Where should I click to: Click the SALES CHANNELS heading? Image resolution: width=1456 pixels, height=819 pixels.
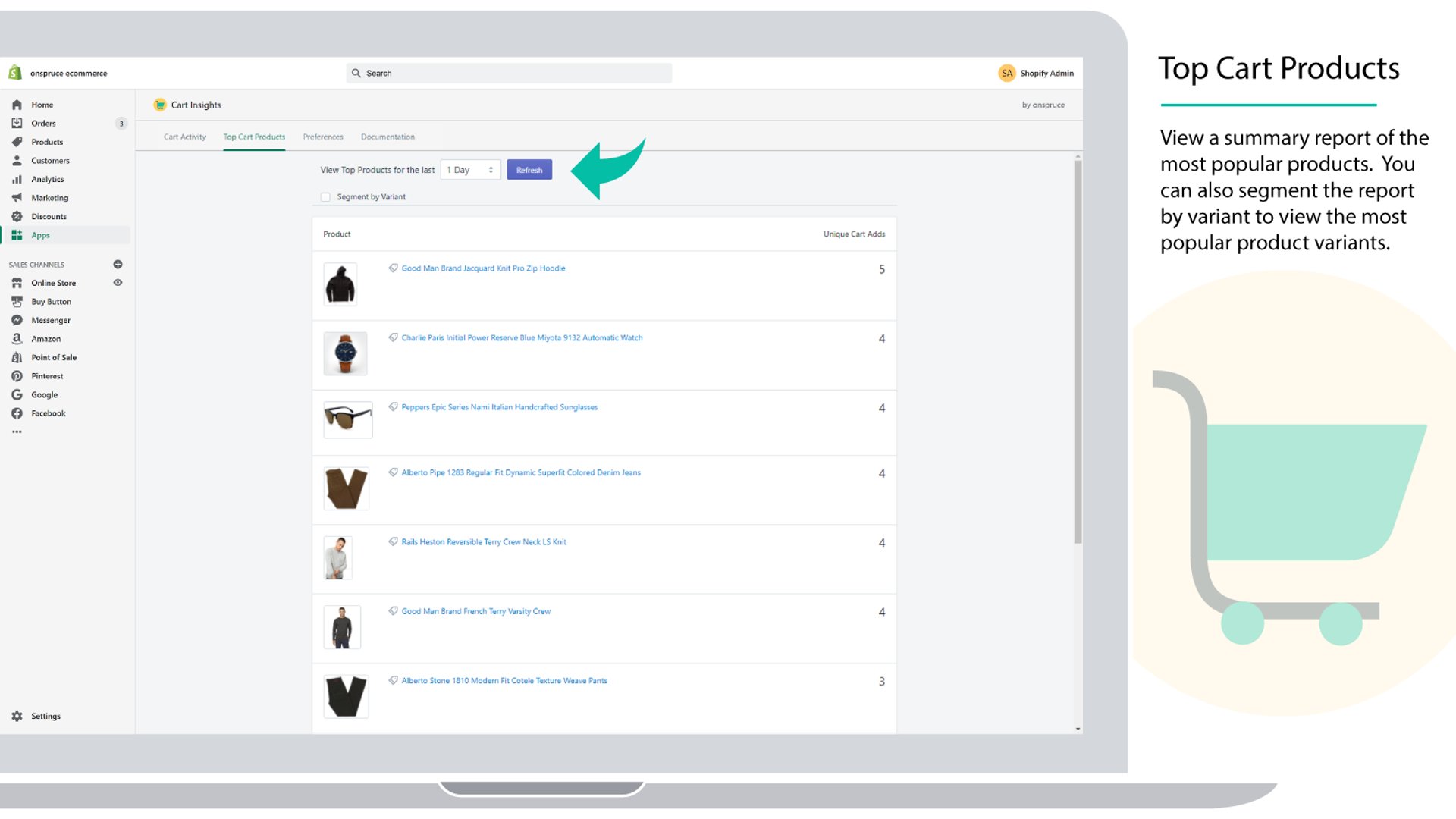point(36,265)
